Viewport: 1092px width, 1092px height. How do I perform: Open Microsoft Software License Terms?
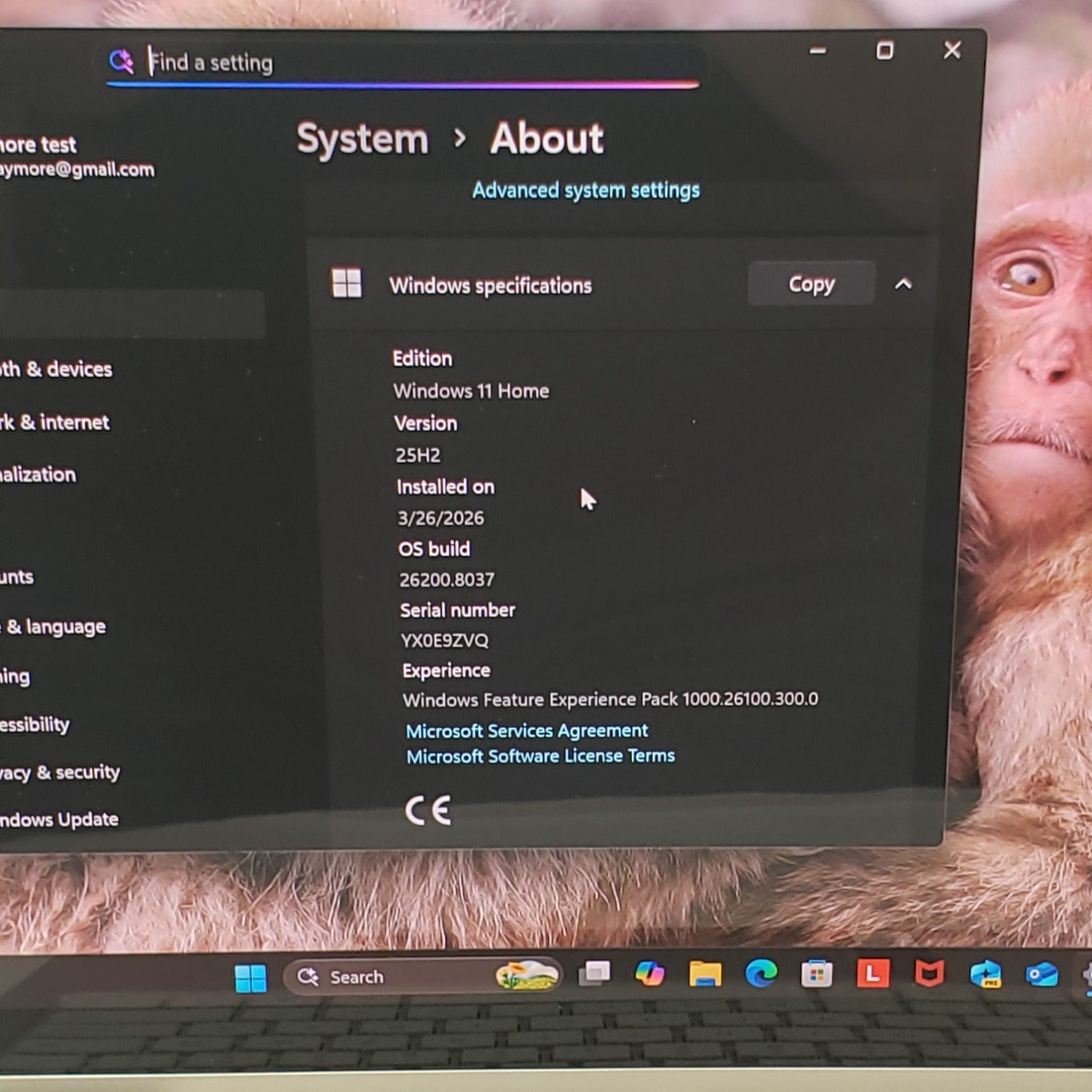pyautogui.click(x=540, y=756)
